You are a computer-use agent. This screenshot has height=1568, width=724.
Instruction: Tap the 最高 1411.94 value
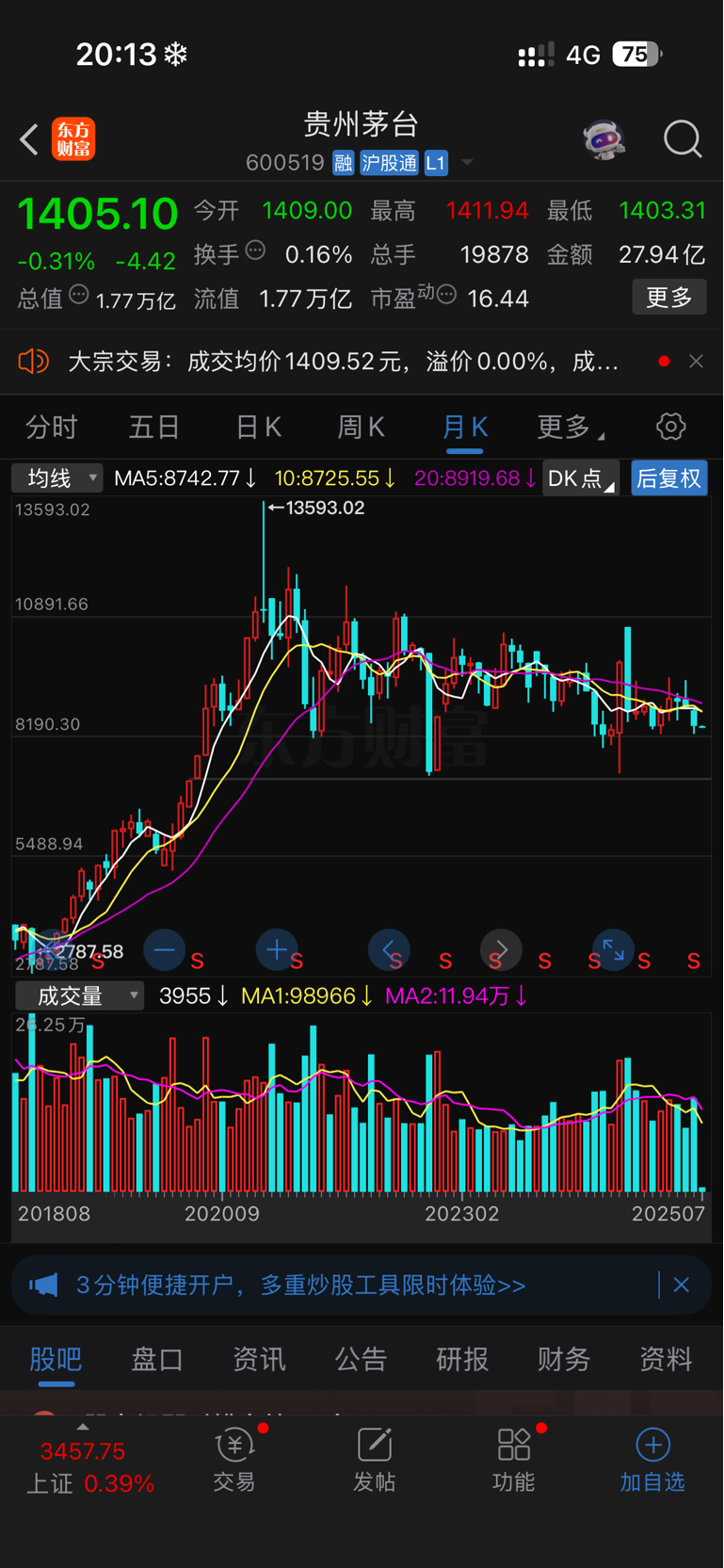pyautogui.click(x=487, y=210)
